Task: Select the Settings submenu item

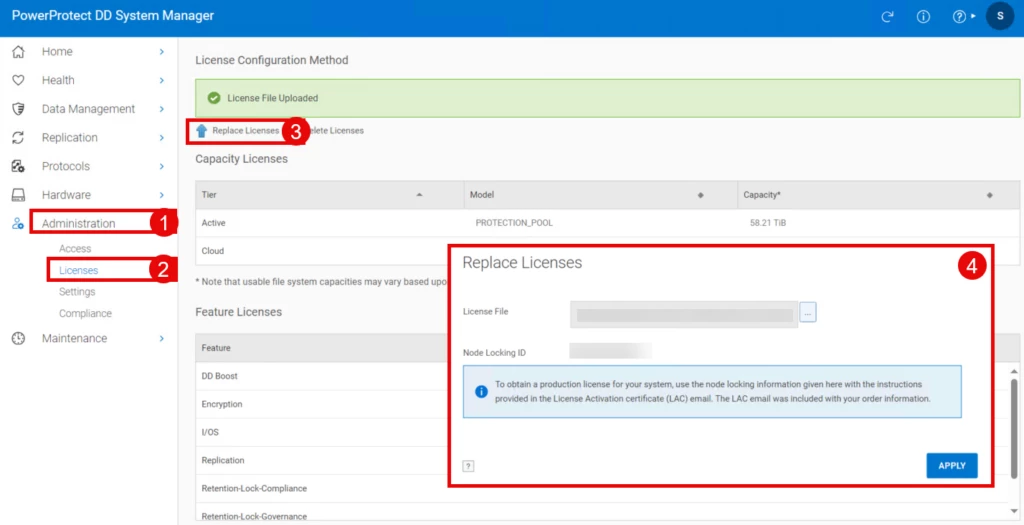Action: click(77, 291)
